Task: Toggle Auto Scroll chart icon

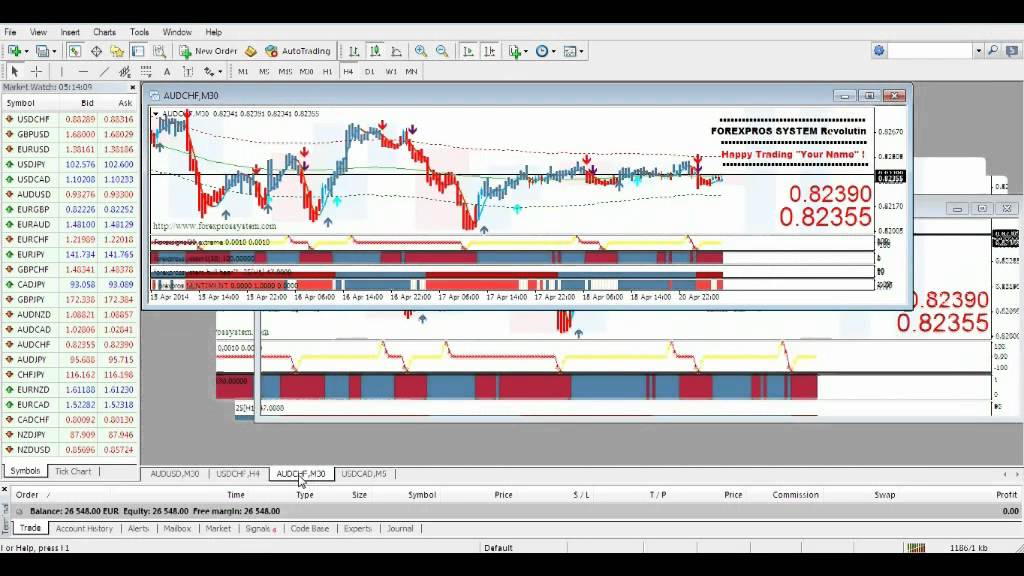Action: [x=468, y=51]
